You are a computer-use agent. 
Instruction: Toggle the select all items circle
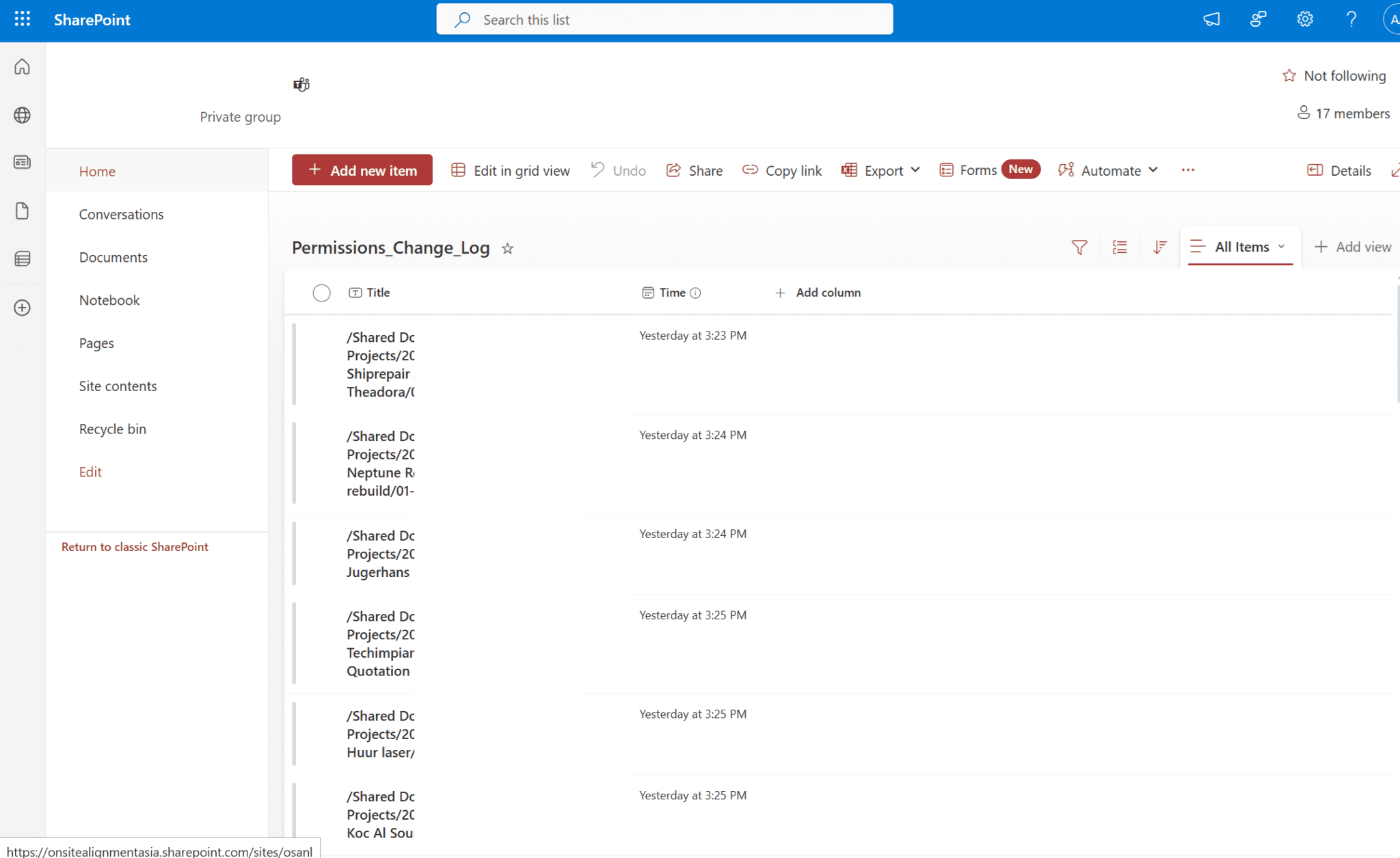321,293
